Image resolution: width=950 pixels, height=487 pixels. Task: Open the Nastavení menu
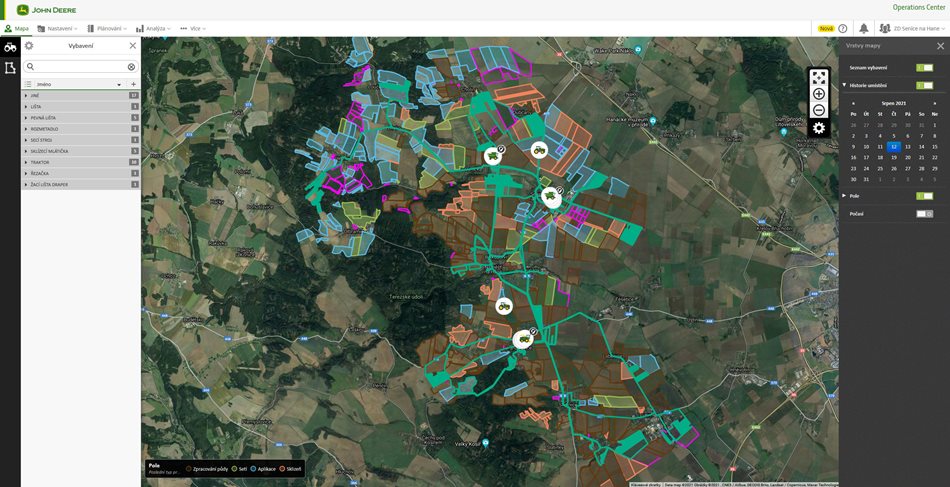pyautogui.click(x=58, y=28)
